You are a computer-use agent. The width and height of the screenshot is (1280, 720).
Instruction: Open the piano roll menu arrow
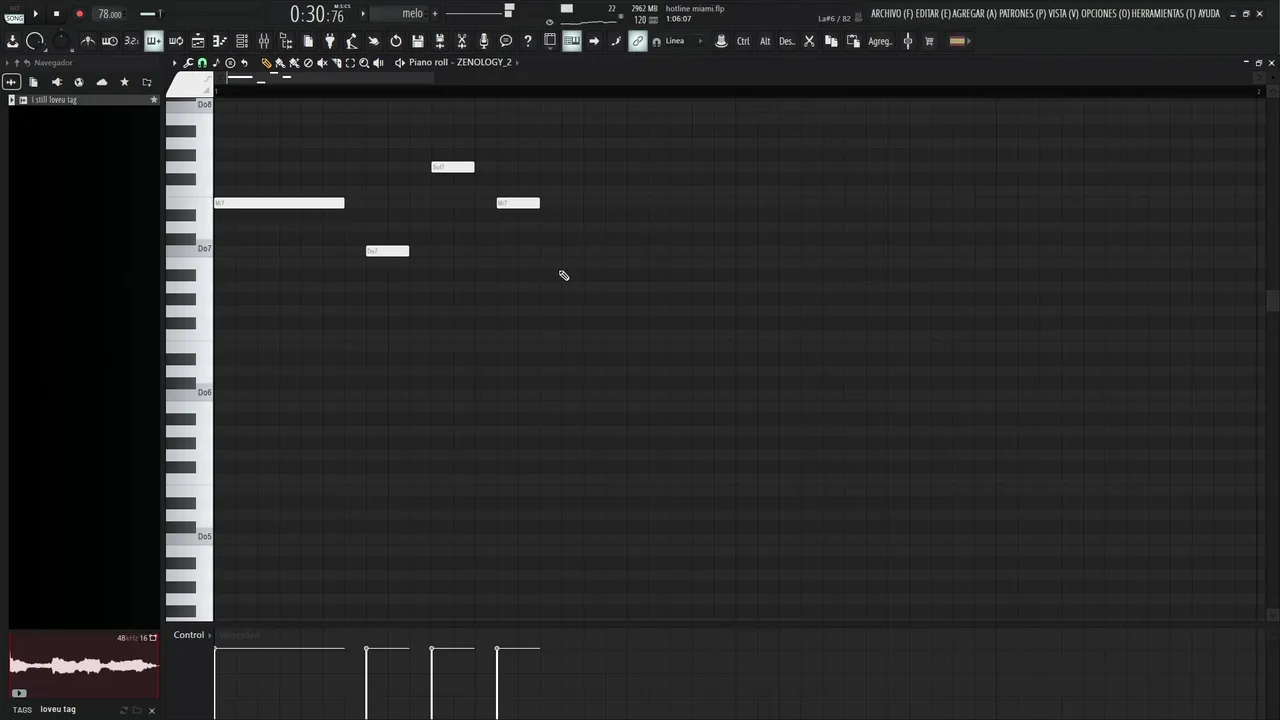pos(174,63)
